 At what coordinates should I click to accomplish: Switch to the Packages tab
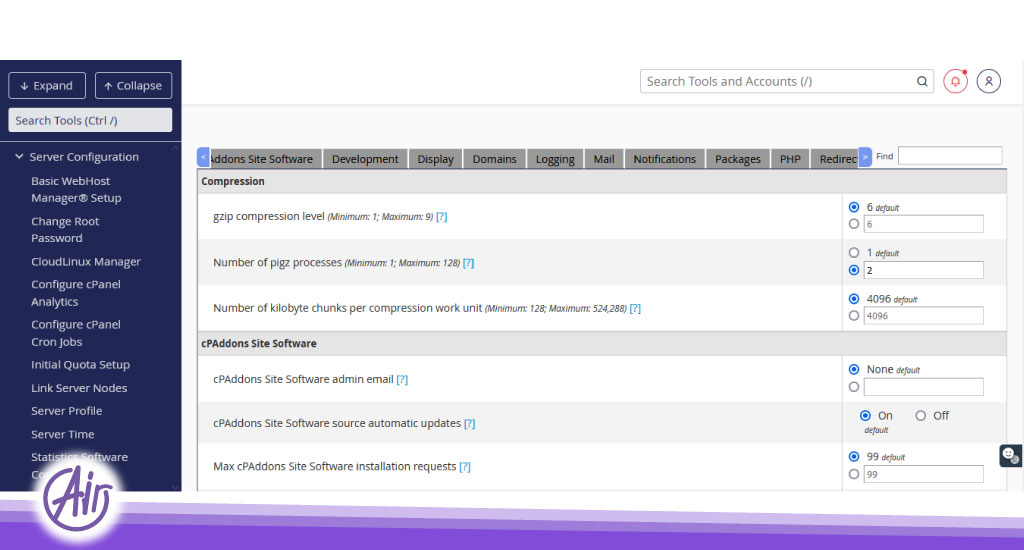click(738, 159)
